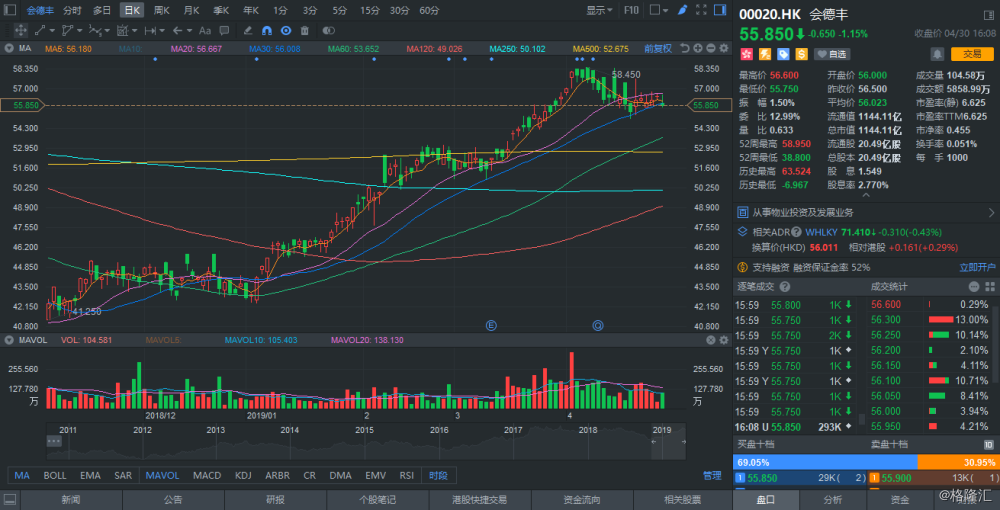Open the drawing brush tool at top right
This screenshot has width=1000, height=510.
coord(682,10)
